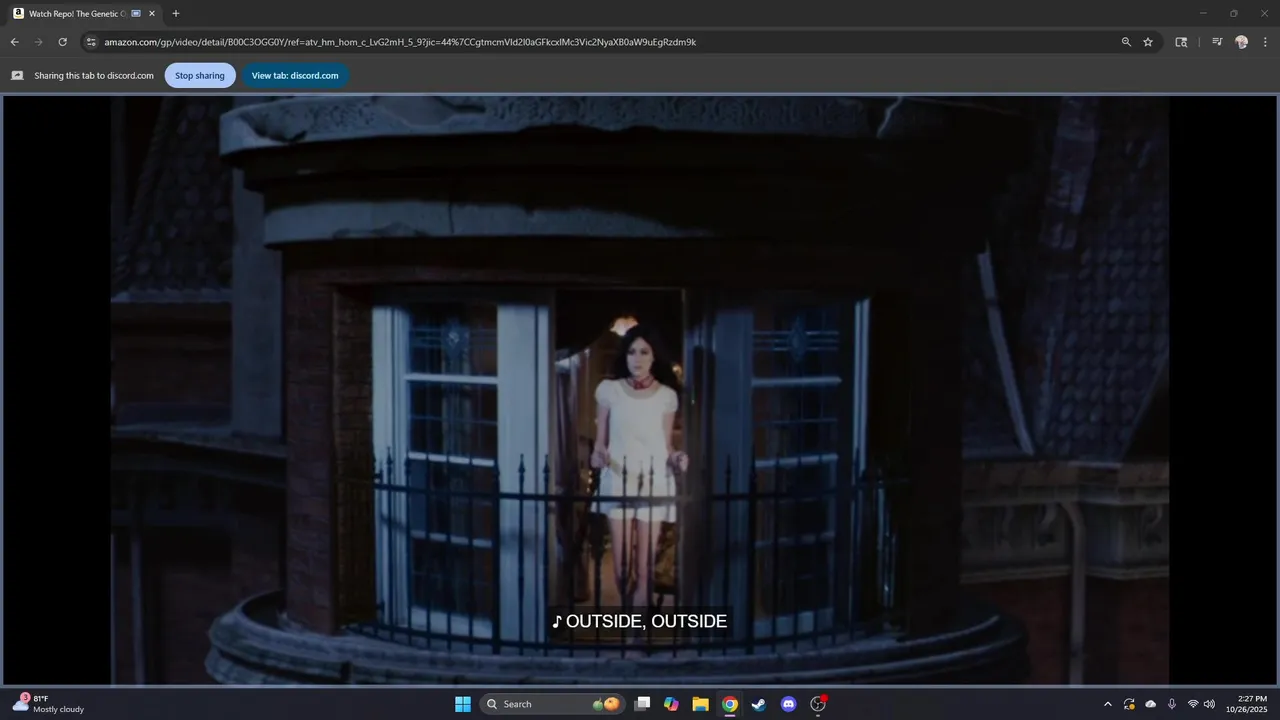Screen dimensions: 1280x720
Task: Click the tab media-playing indicator icon
Action: click(136, 14)
